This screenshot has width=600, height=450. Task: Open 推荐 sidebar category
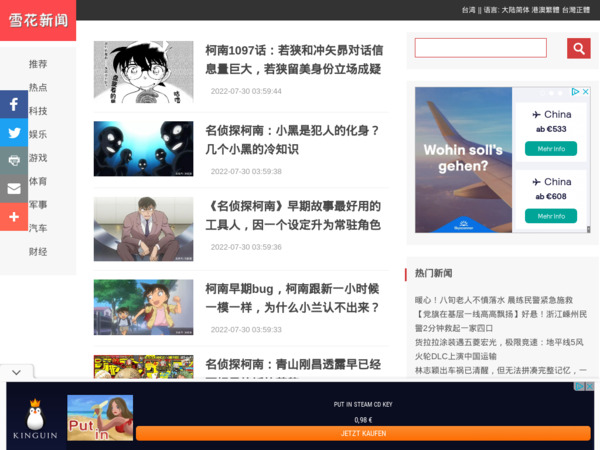pyautogui.click(x=38, y=64)
